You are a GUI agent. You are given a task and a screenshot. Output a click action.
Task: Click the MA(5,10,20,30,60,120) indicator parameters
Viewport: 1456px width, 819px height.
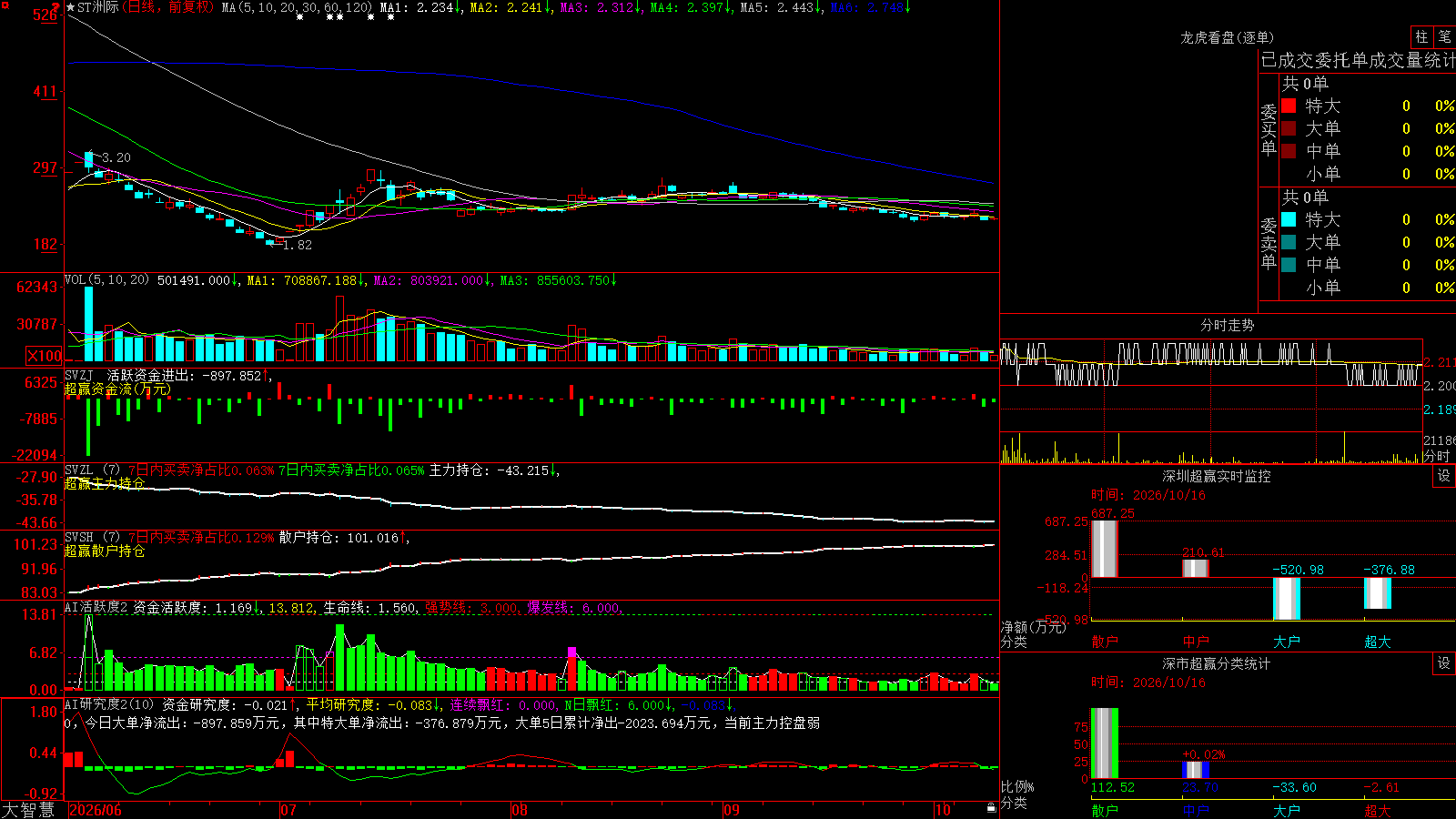pyautogui.click(x=297, y=7)
